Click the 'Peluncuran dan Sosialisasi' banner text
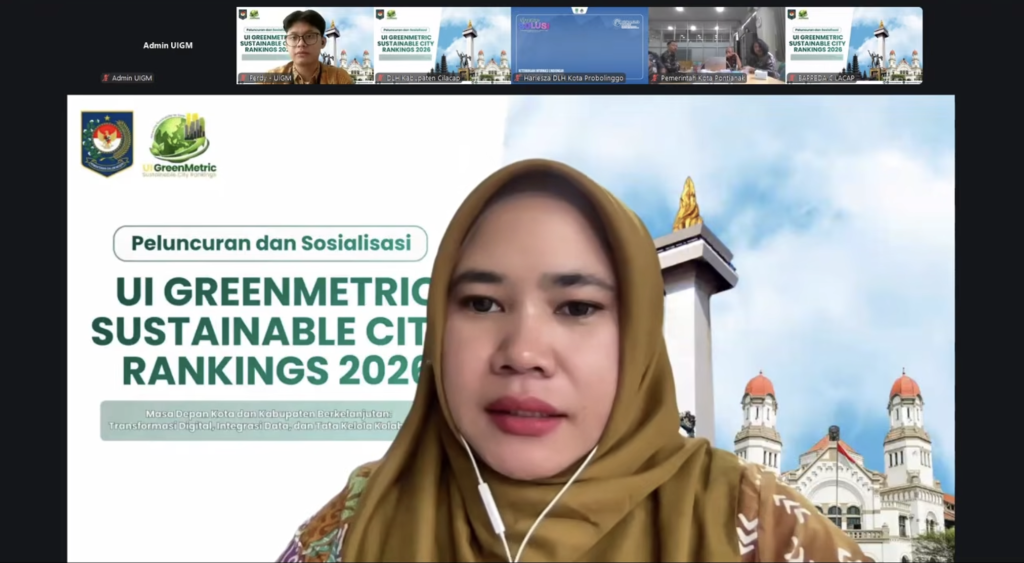This screenshot has height=563, width=1024. pyautogui.click(x=270, y=244)
